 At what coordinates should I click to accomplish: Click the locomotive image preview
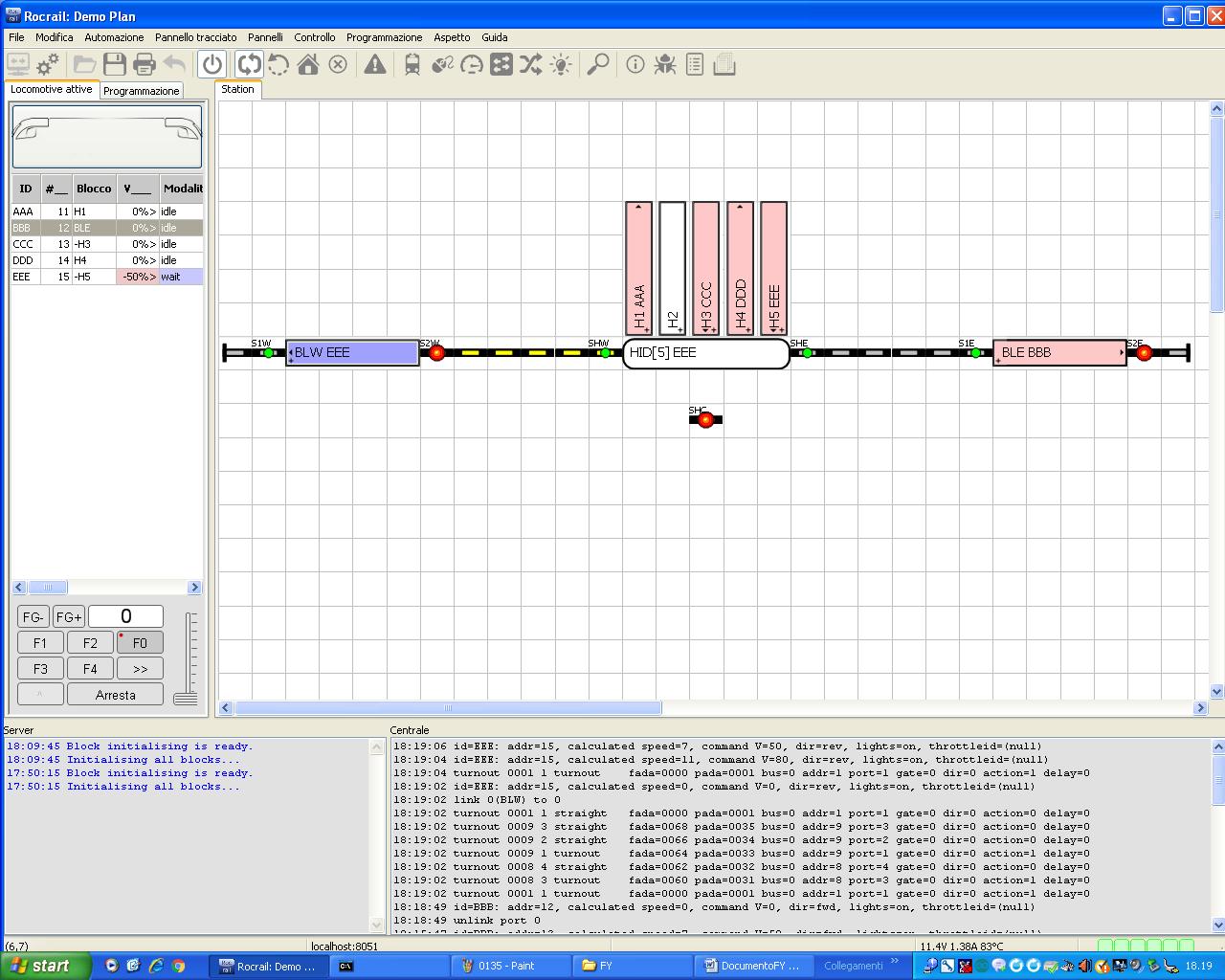point(107,136)
